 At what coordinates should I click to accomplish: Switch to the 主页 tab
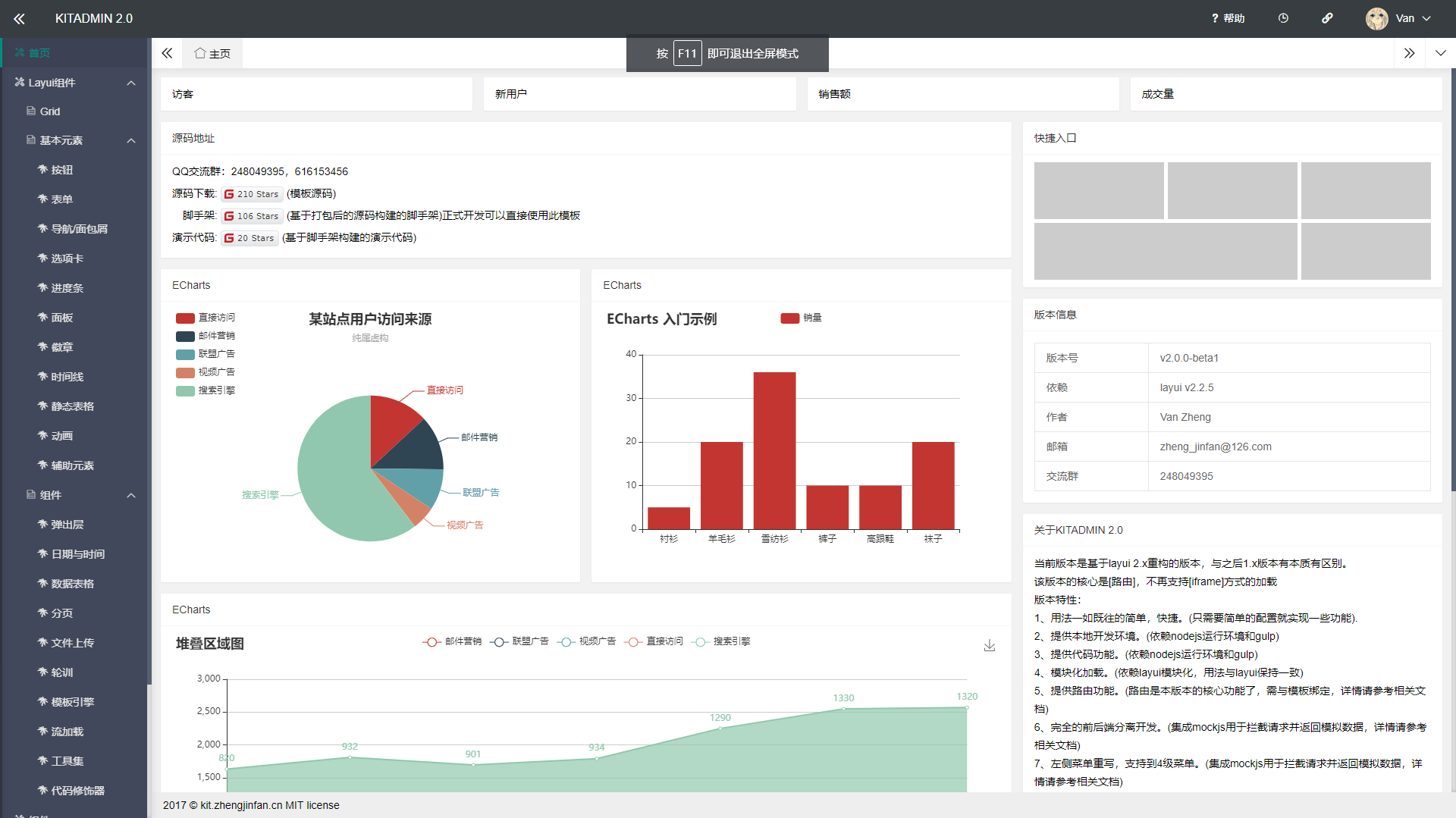[212, 53]
